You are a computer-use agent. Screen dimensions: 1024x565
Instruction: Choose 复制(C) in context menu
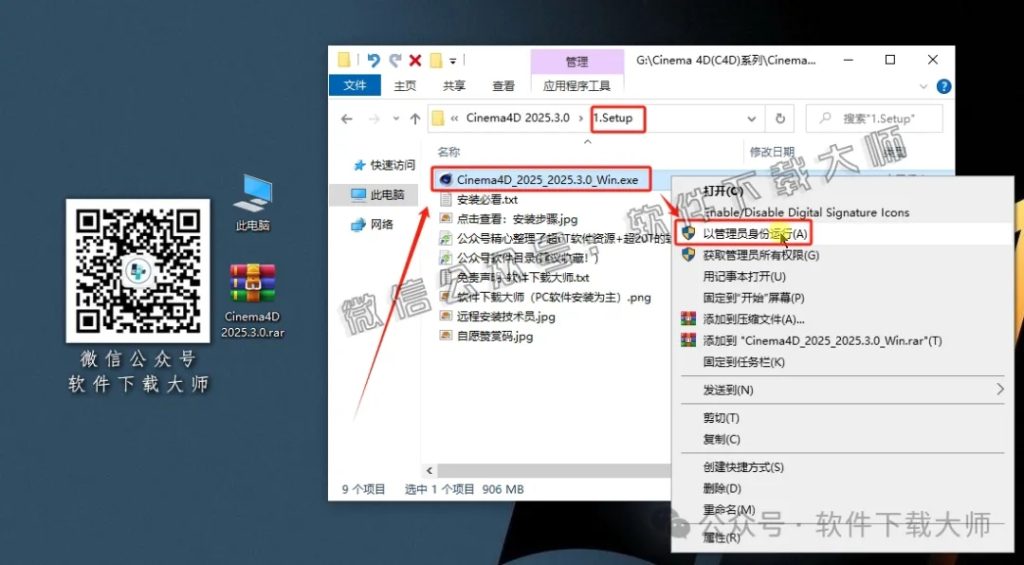[x=842, y=440]
